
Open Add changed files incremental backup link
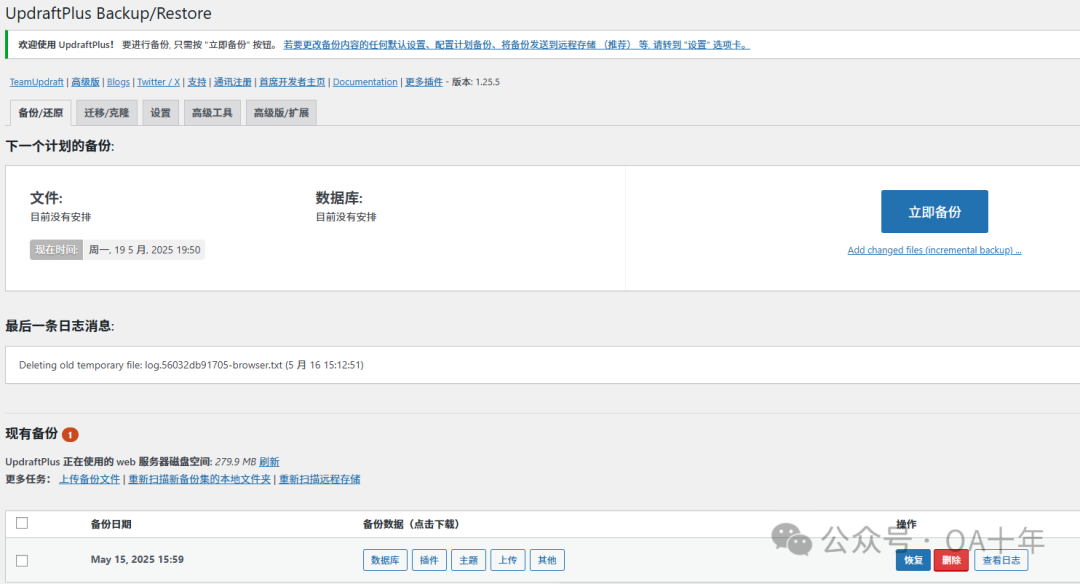934,250
